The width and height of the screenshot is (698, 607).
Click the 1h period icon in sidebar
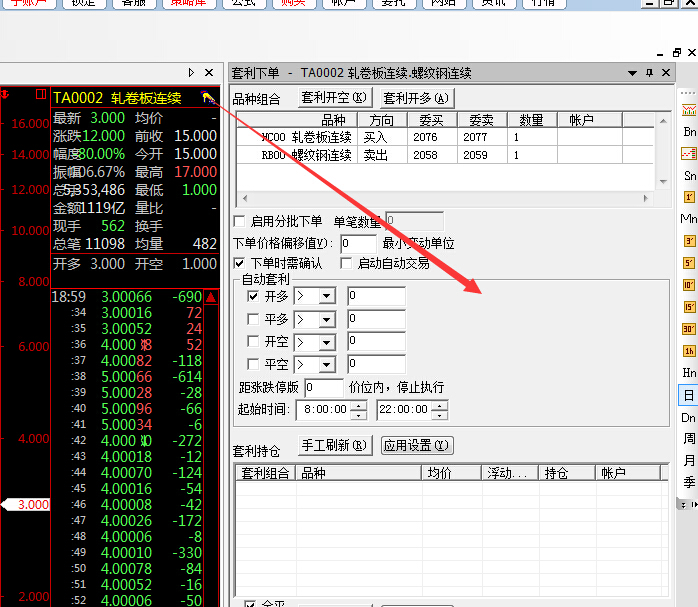click(x=689, y=351)
